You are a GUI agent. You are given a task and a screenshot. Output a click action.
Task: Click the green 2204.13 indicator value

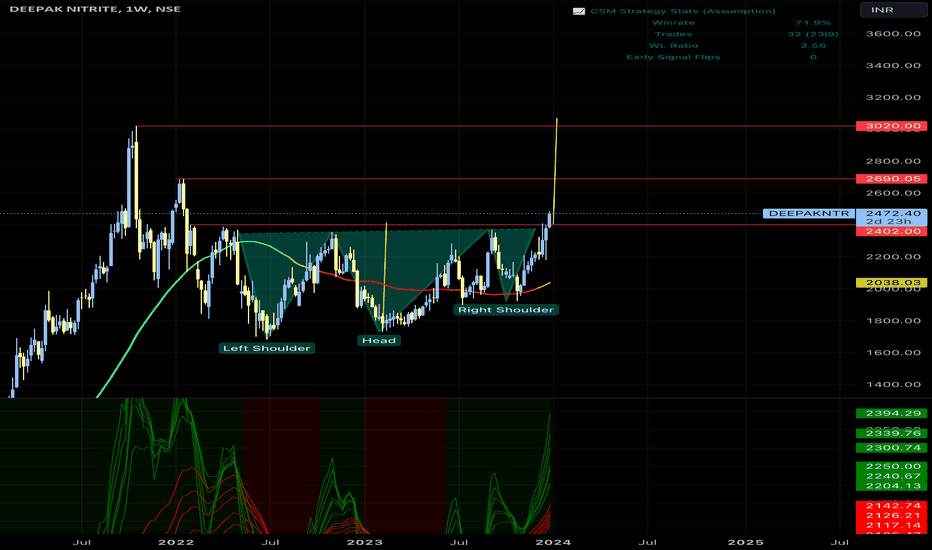click(x=892, y=486)
